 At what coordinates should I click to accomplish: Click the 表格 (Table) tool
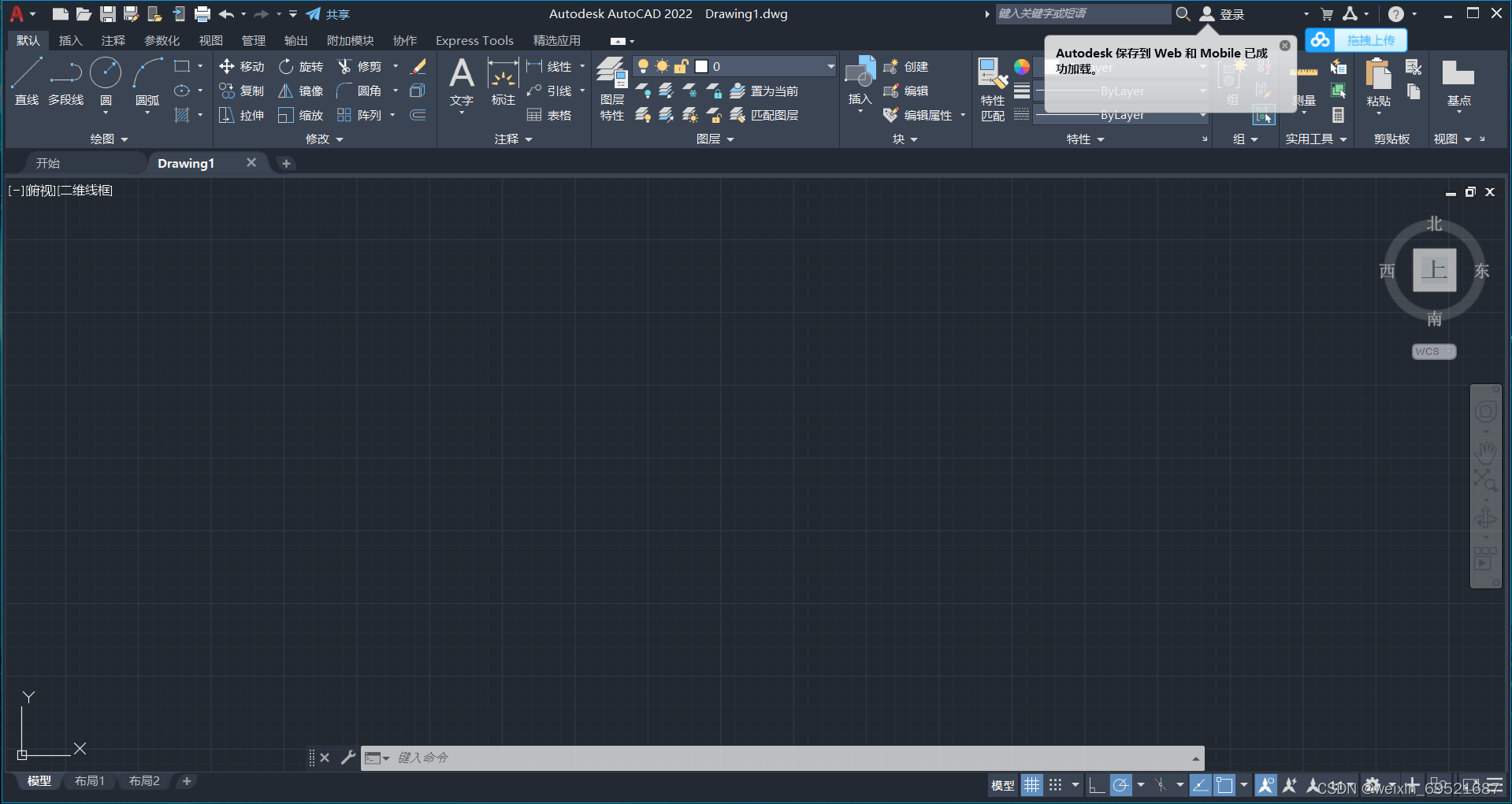(549, 116)
